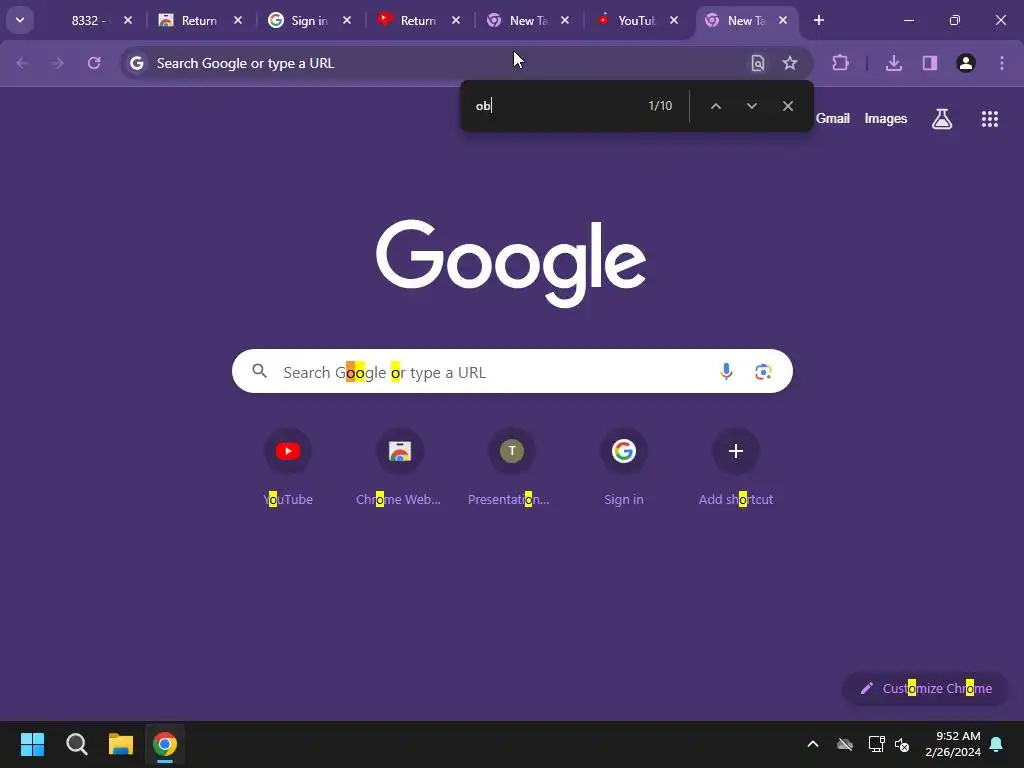Open the Sign in shortcut
The height and width of the screenshot is (768, 1024).
pyautogui.click(x=624, y=468)
